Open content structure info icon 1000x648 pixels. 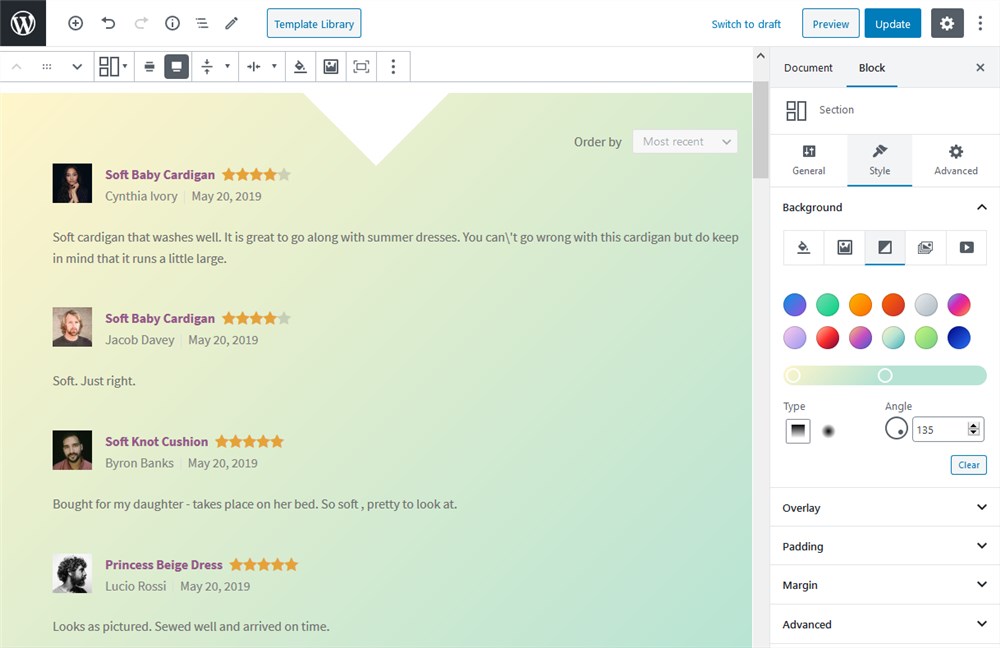(x=172, y=24)
